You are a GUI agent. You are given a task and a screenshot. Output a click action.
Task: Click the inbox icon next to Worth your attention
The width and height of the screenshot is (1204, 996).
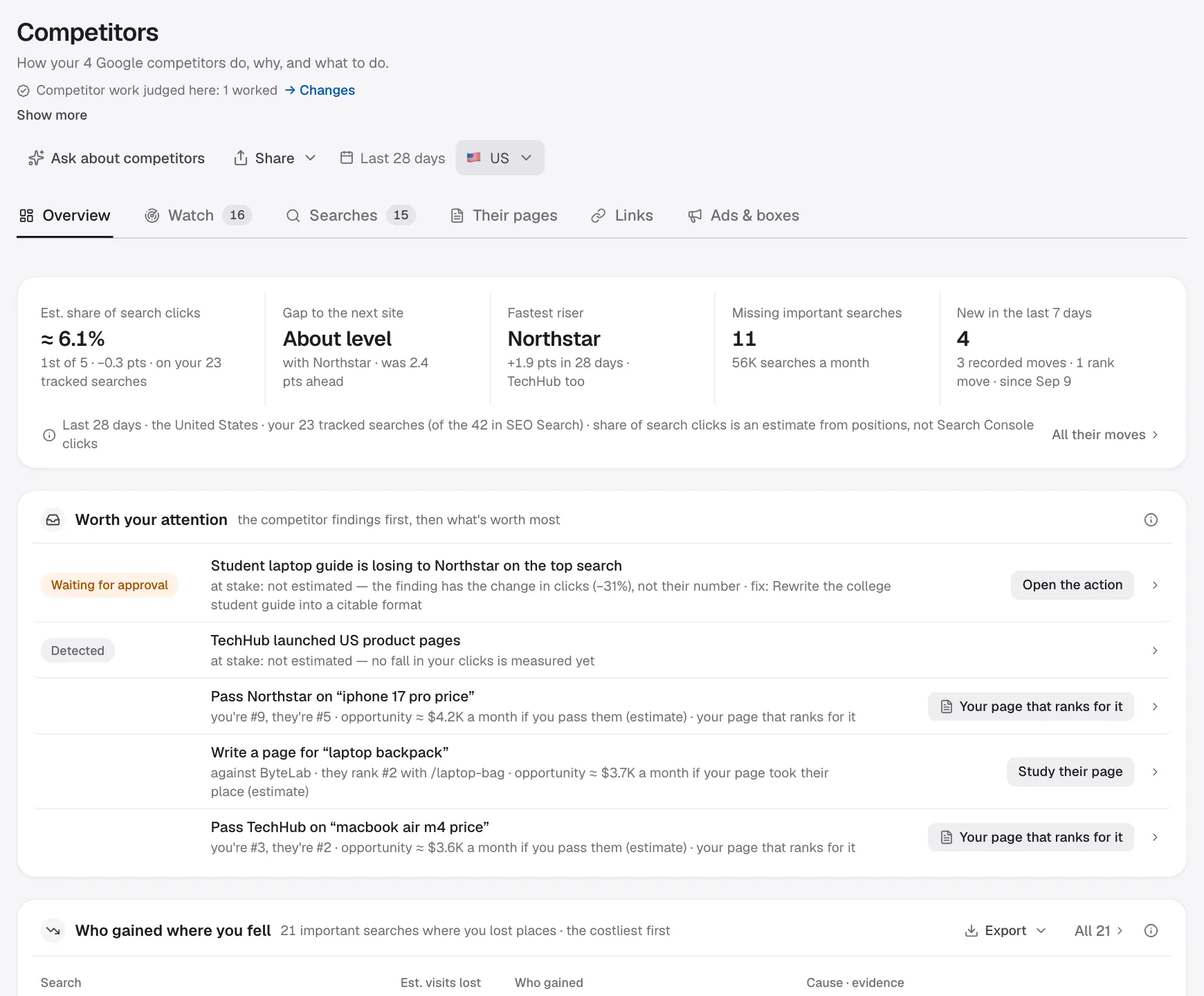coord(53,520)
